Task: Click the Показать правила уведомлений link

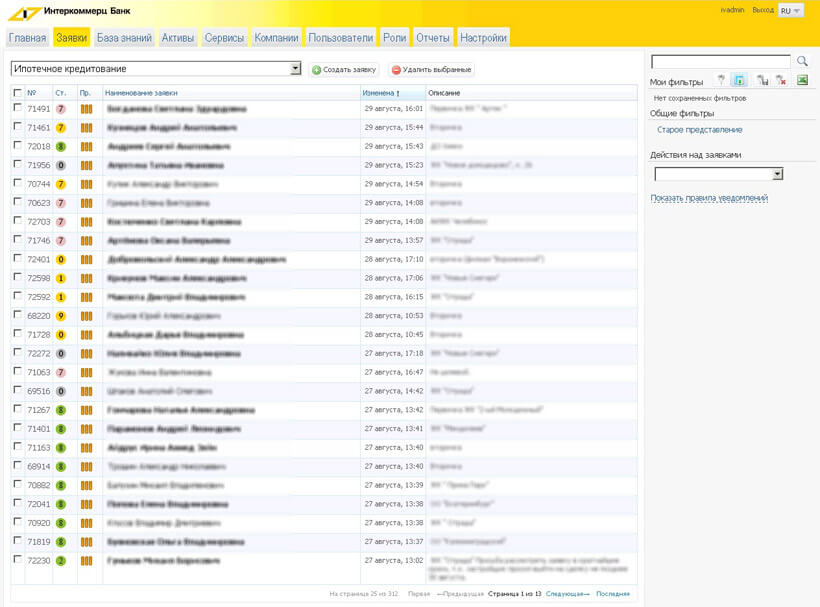Action: [x=709, y=198]
